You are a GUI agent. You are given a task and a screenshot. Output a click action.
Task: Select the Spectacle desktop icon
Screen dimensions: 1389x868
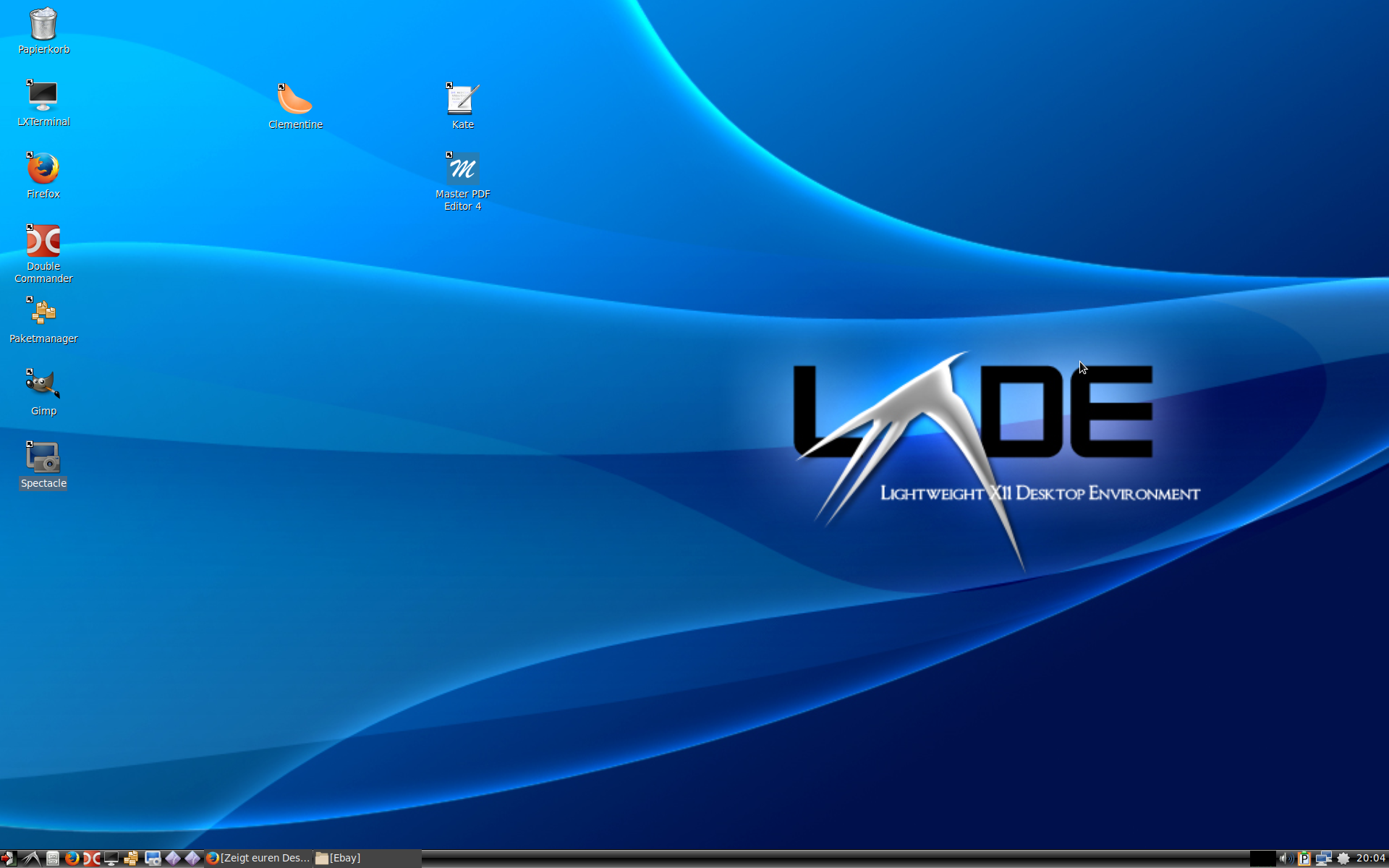43,458
